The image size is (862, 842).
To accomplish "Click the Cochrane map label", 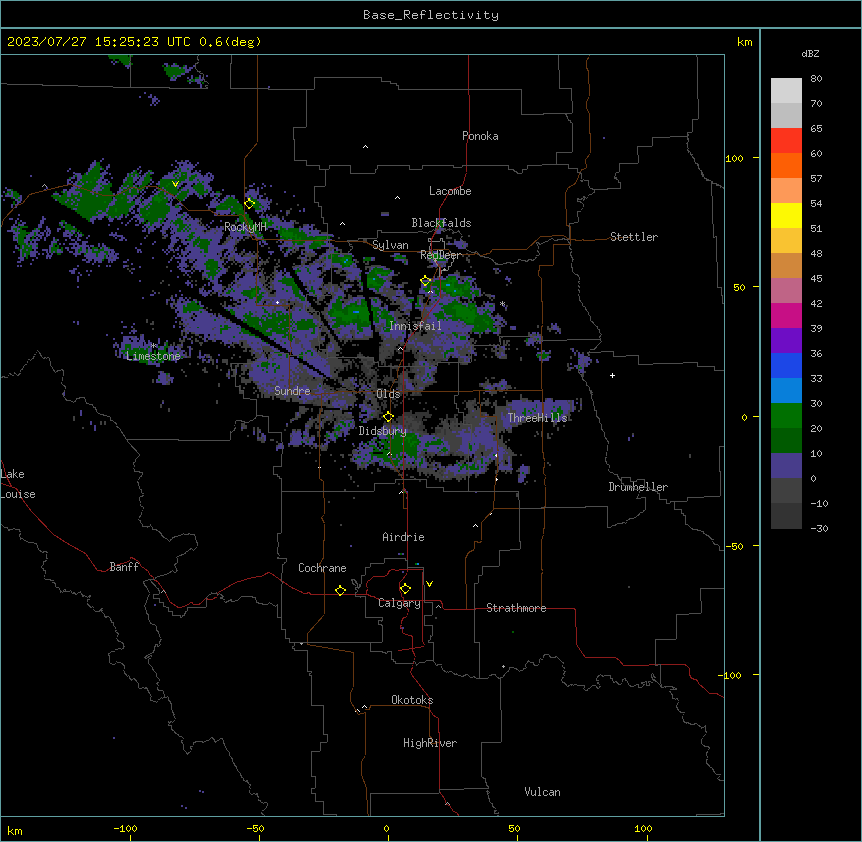I will [x=322, y=568].
